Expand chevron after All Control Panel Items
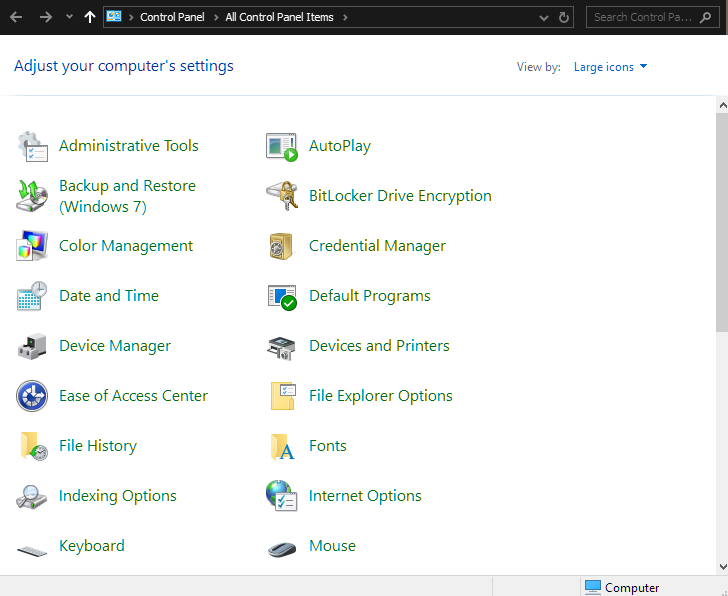 point(345,18)
